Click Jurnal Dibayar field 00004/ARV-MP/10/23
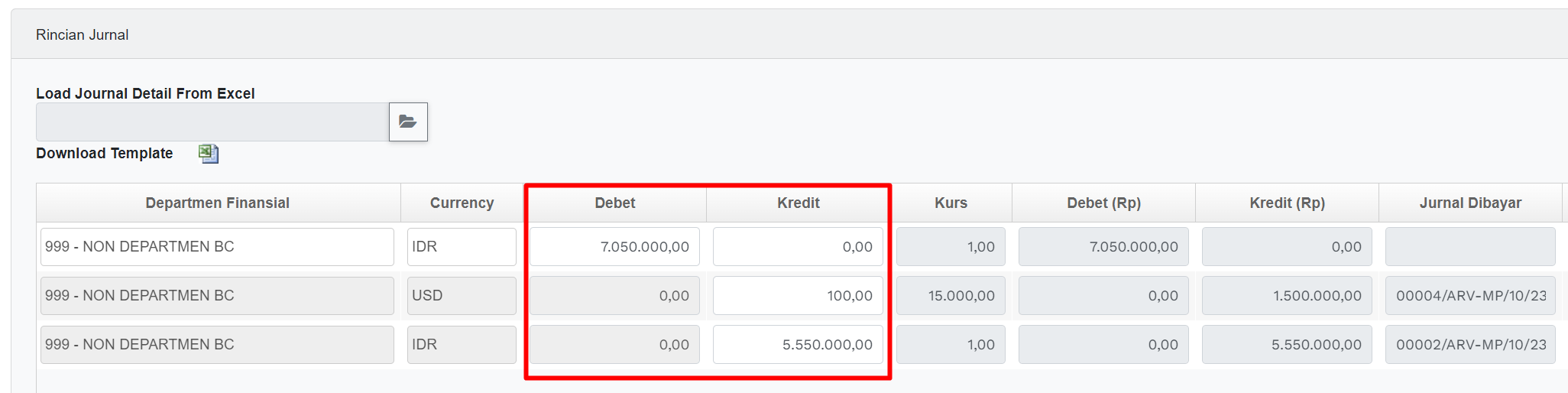Viewport: 1568px width, 393px height. click(1470, 296)
